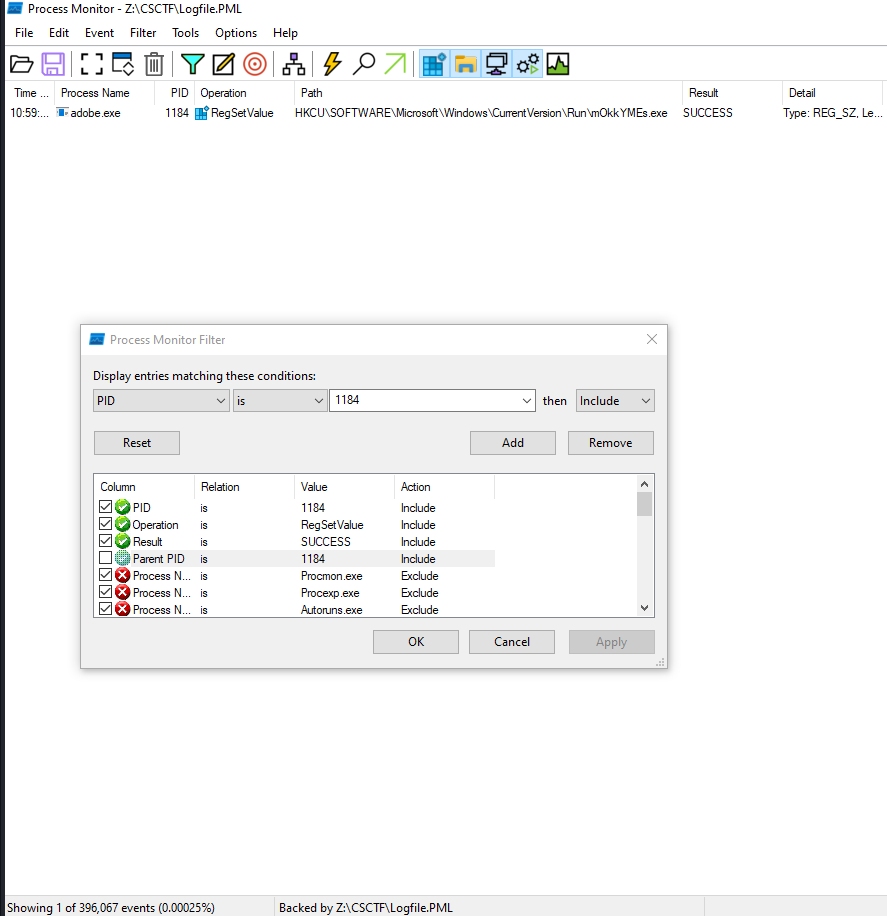Open Filter via the funnel icon
Viewport: 887px width, 916px height.
(192, 65)
